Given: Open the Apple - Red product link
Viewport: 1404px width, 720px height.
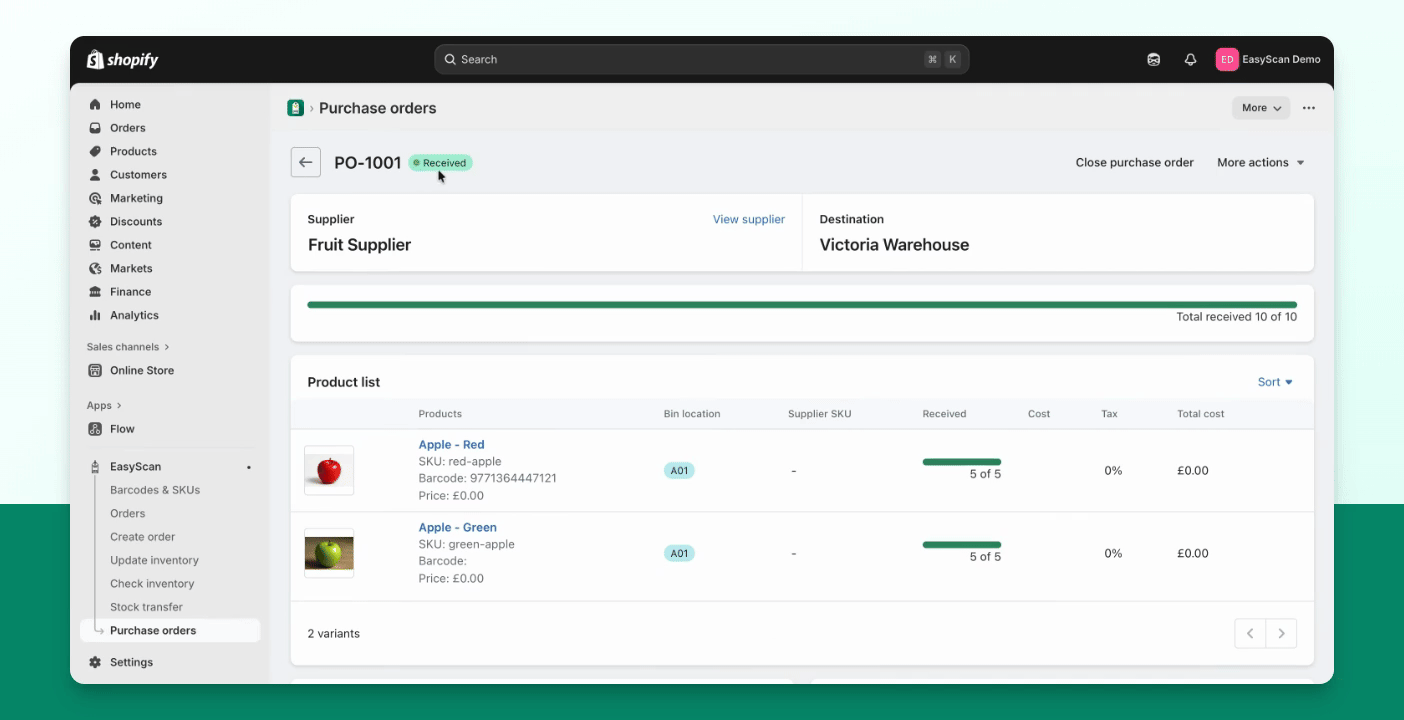Looking at the screenshot, I should click(x=451, y=445).
